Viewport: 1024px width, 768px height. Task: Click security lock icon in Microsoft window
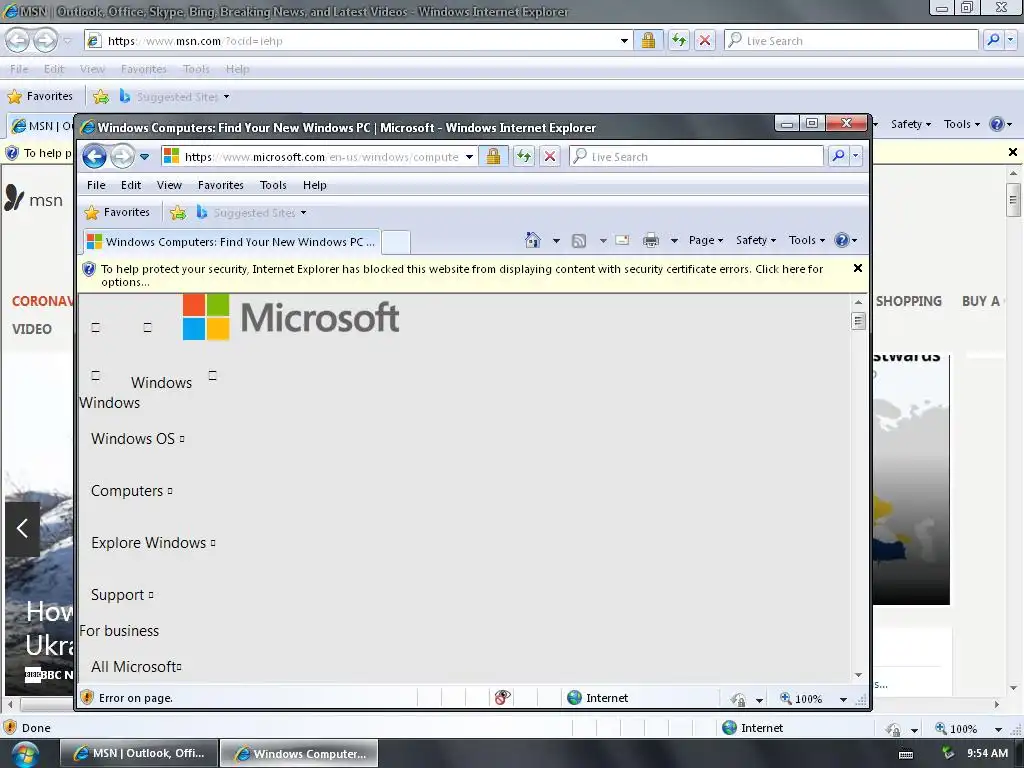coord(493,157)
